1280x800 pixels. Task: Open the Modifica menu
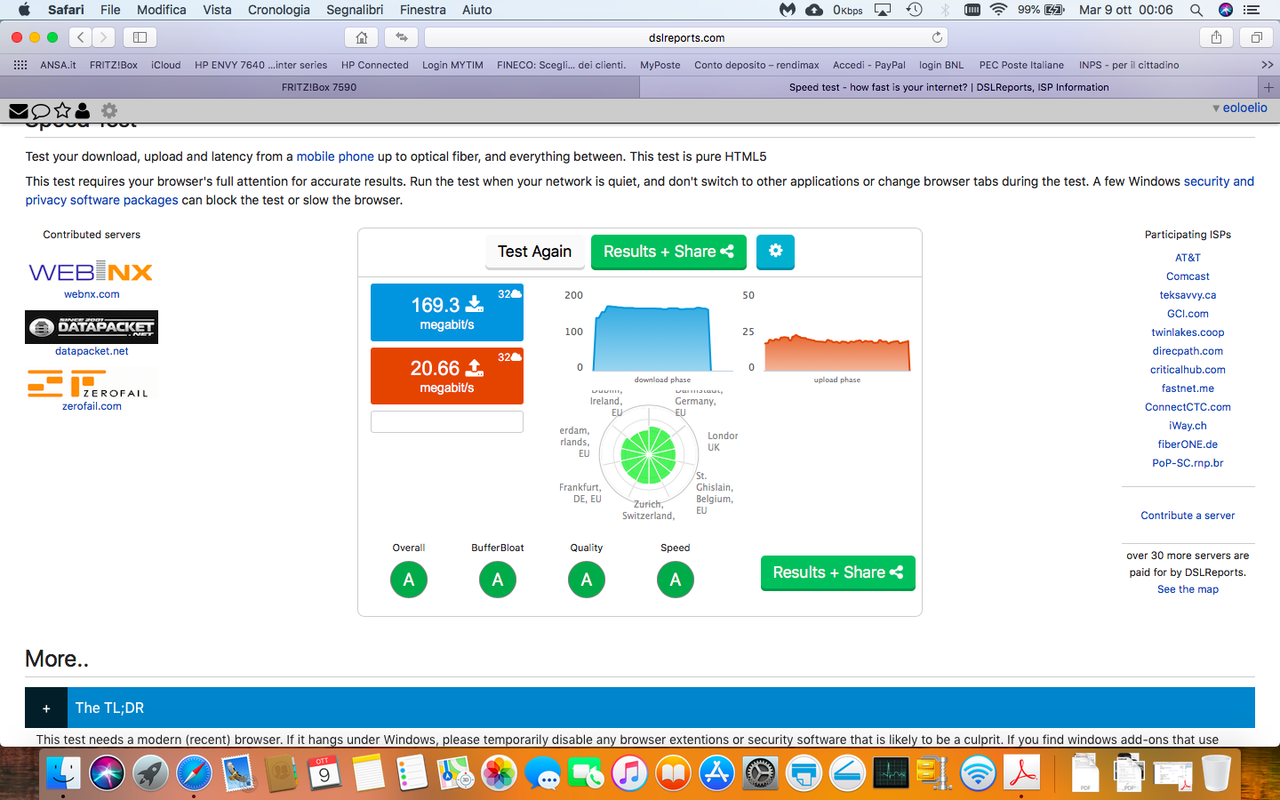coord(161,9)
